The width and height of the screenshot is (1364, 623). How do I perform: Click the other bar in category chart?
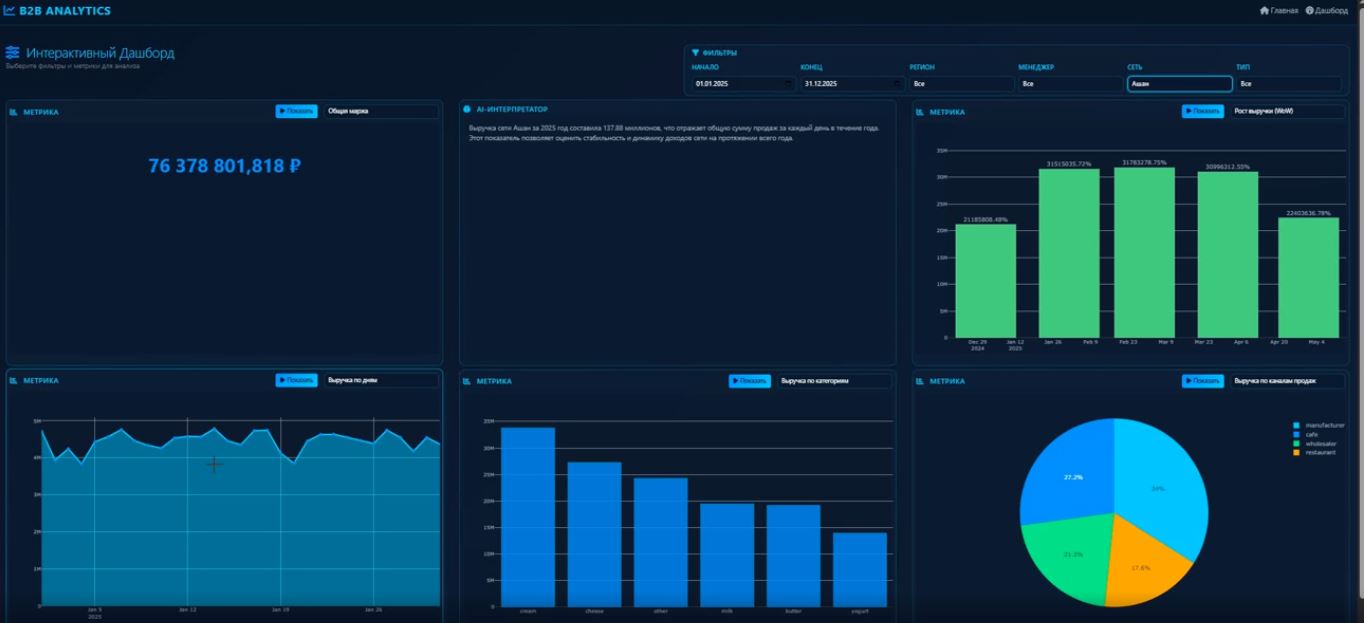tap(661, 542)
